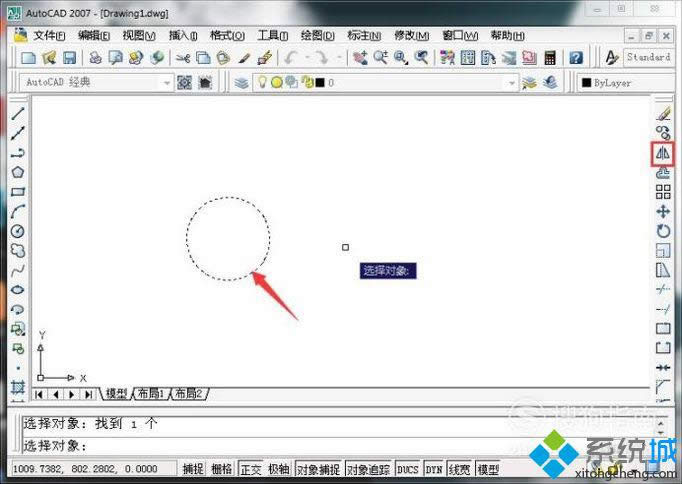The height and width of the screenshot is (484, 682).
Task: Click the Copy object tool in Modify toolbar
Action: point(663,133)
